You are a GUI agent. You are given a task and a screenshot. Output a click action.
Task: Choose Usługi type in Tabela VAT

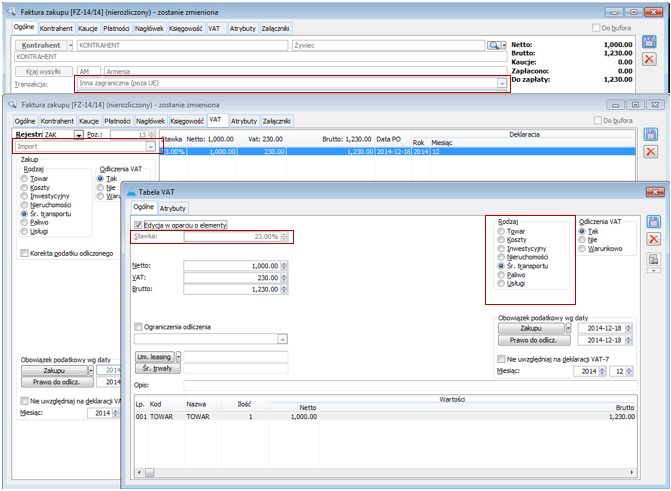(x=501, y=283)
